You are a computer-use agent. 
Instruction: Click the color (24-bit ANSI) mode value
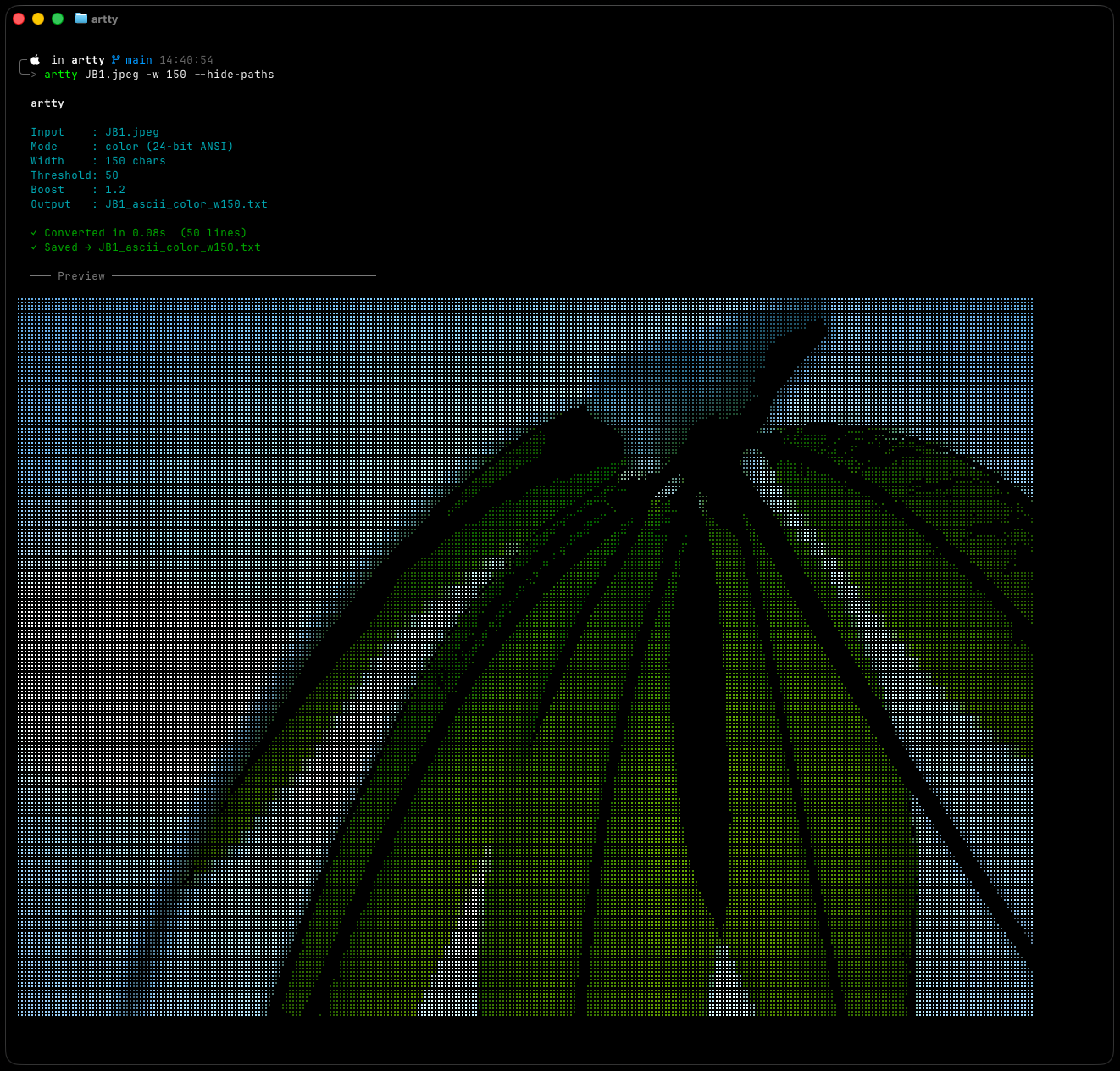pos(169,147)
